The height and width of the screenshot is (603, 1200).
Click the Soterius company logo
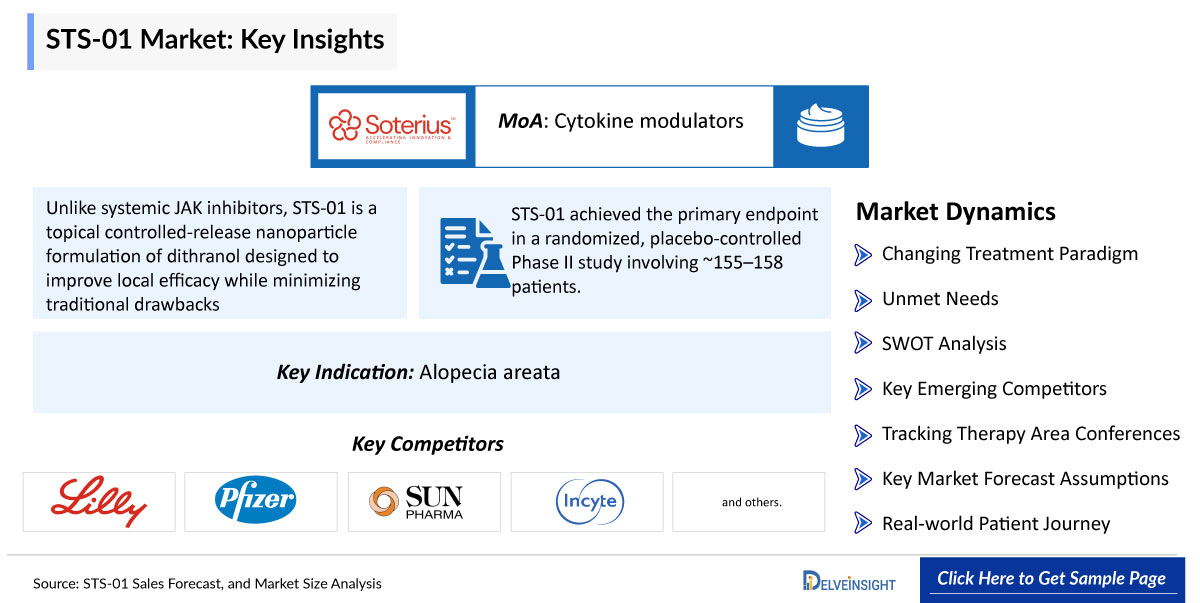(392, 126)
